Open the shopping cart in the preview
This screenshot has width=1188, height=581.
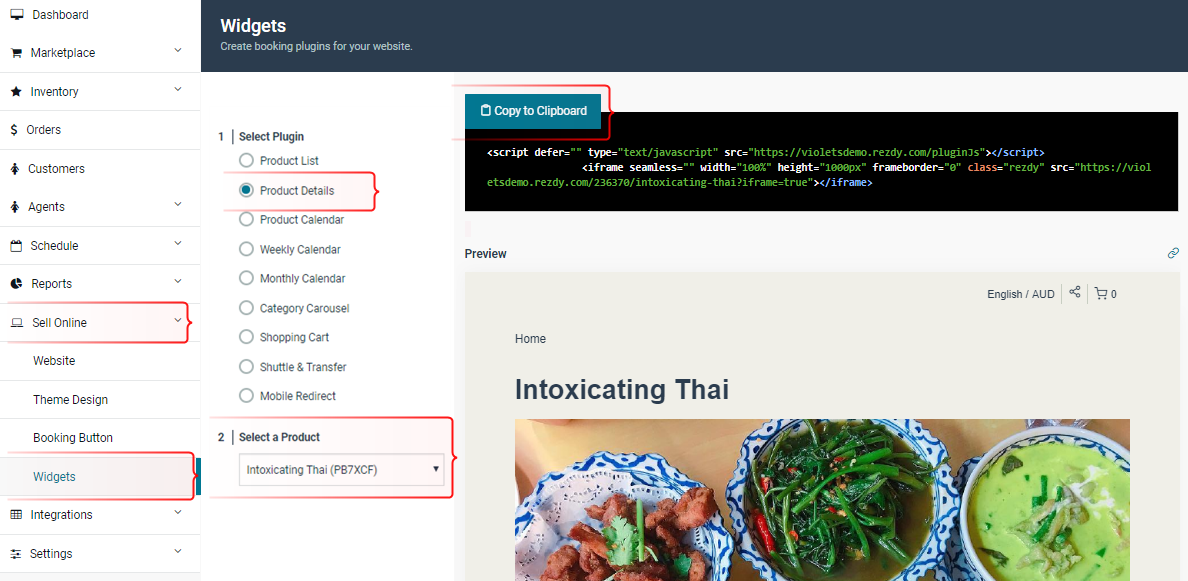coord(1106,294)
